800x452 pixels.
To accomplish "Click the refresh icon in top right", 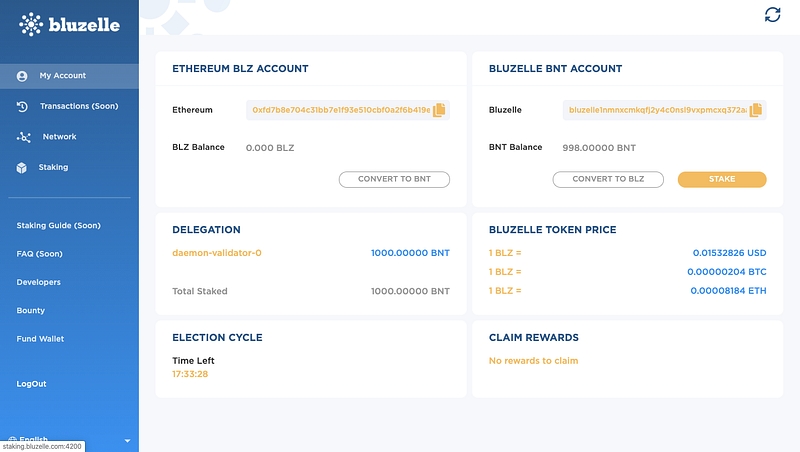I will [772, 14].
